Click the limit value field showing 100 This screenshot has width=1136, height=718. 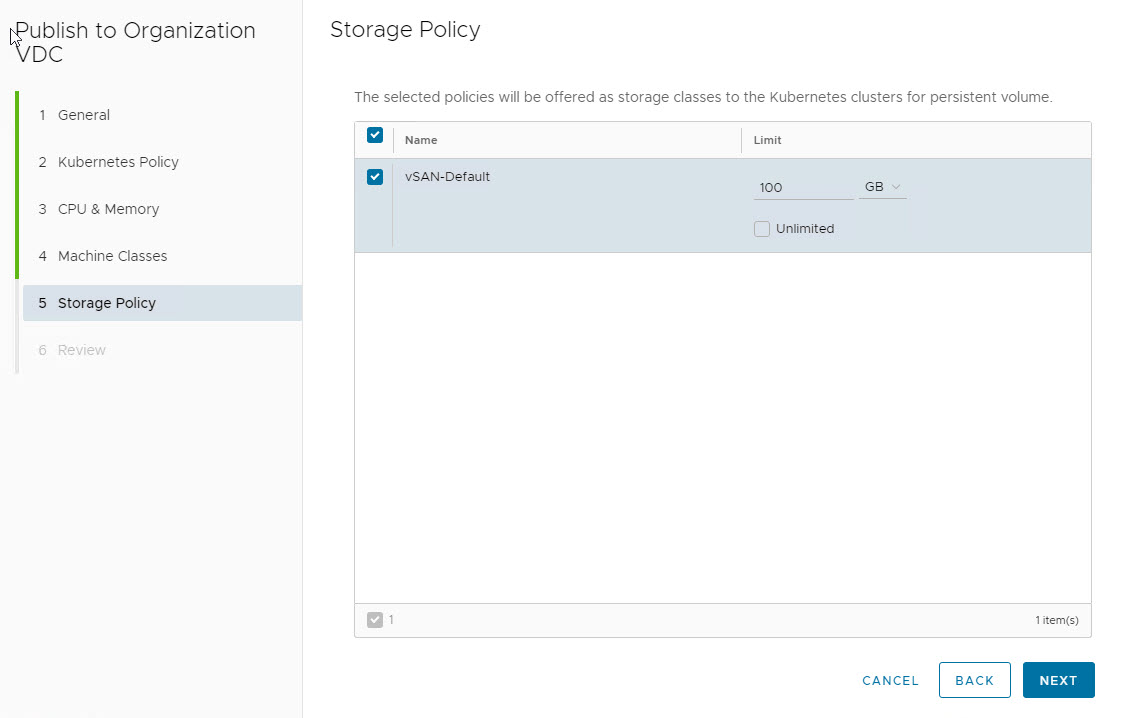pos(804,187)
